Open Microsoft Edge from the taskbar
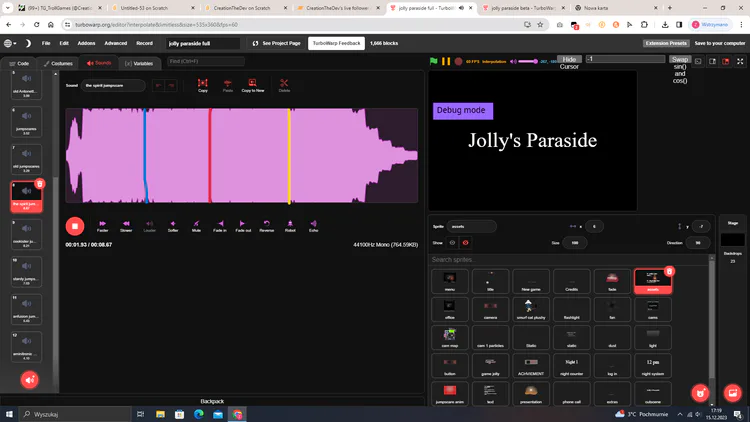 tap(199, 414)
